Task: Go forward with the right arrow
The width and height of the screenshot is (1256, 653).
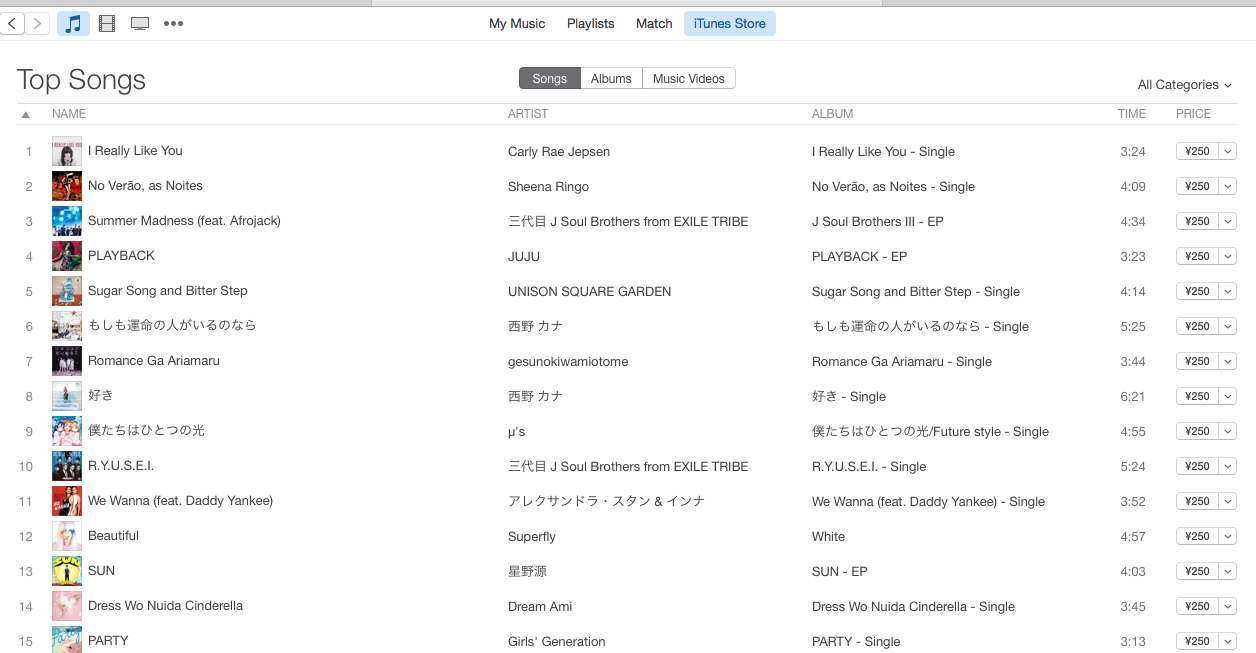Action: tap(38, 23)
